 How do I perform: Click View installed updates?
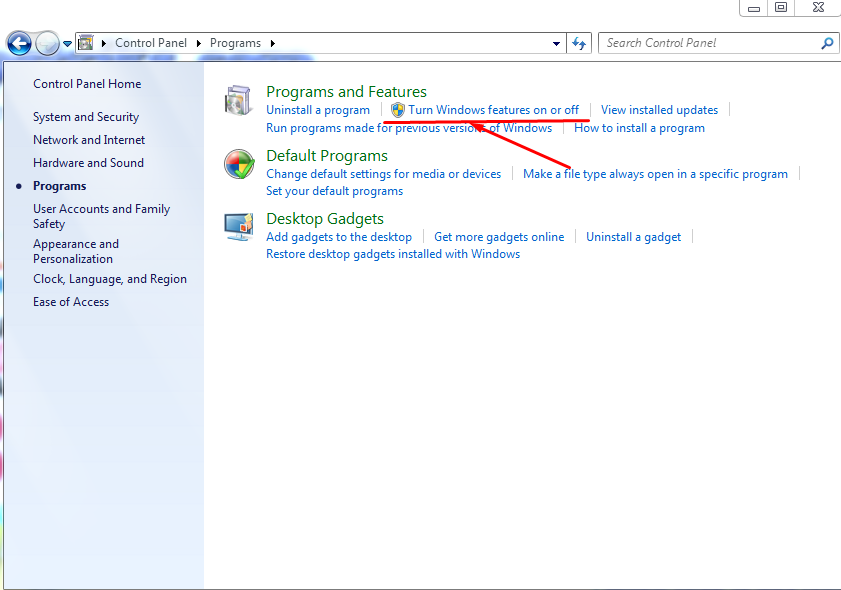coord(659,110)
